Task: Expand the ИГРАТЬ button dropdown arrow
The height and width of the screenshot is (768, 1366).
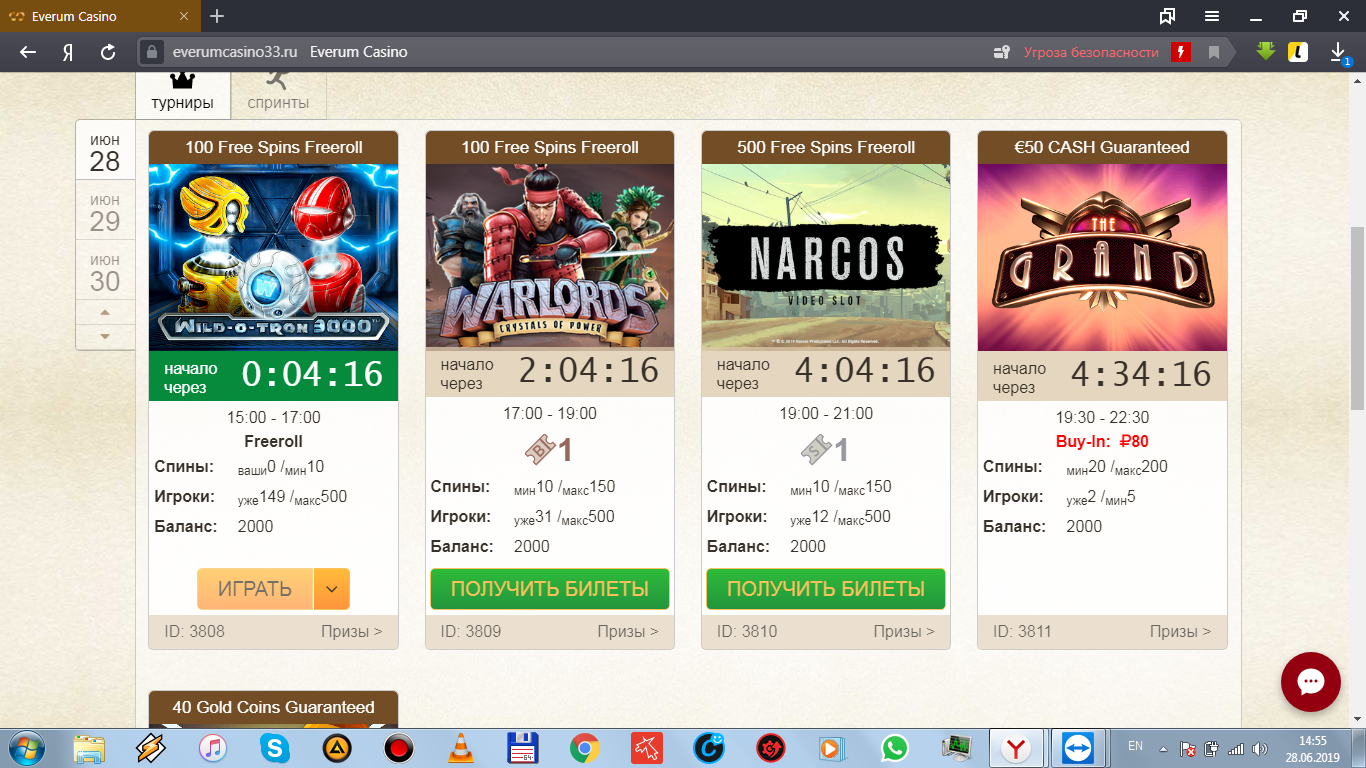Action: (331, 589)
